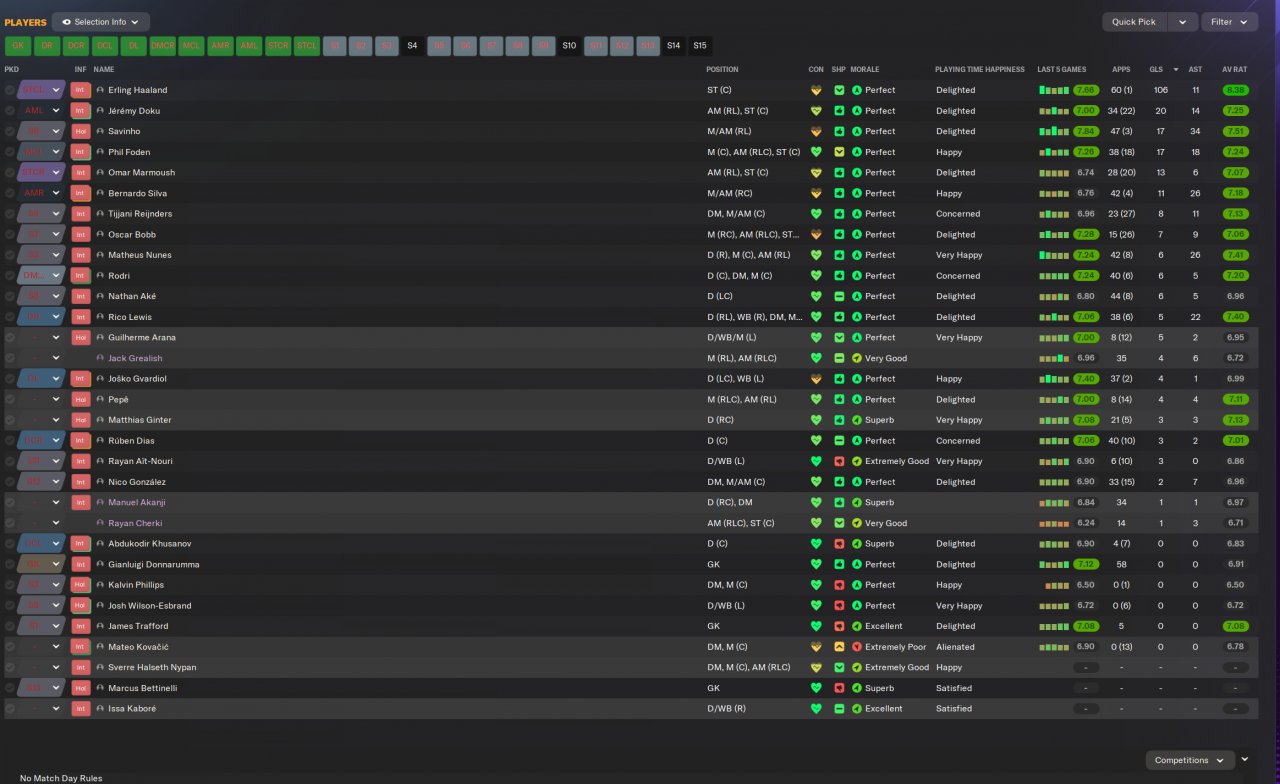Click Nathan Aké's match sharpness icon

click(839, 296)
